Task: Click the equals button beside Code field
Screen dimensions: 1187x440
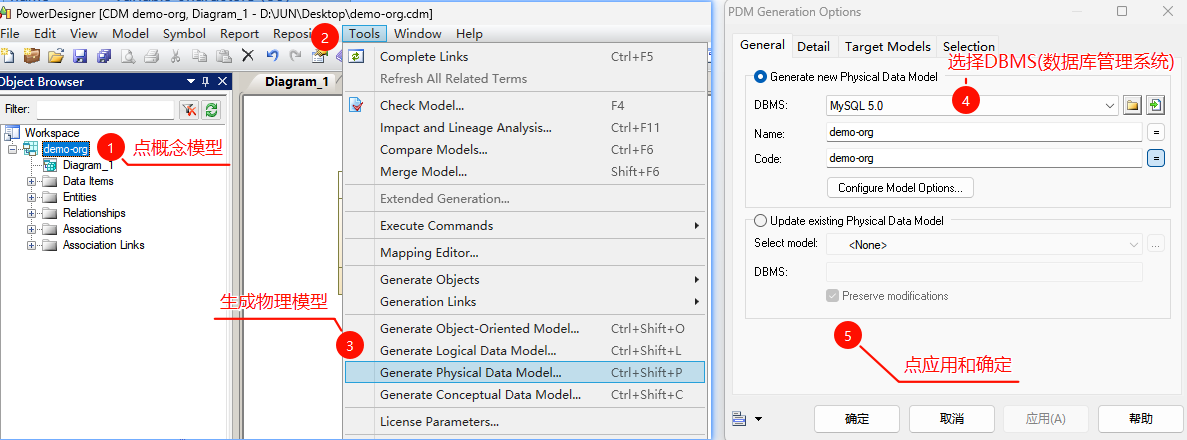Action: [1156, 158]
